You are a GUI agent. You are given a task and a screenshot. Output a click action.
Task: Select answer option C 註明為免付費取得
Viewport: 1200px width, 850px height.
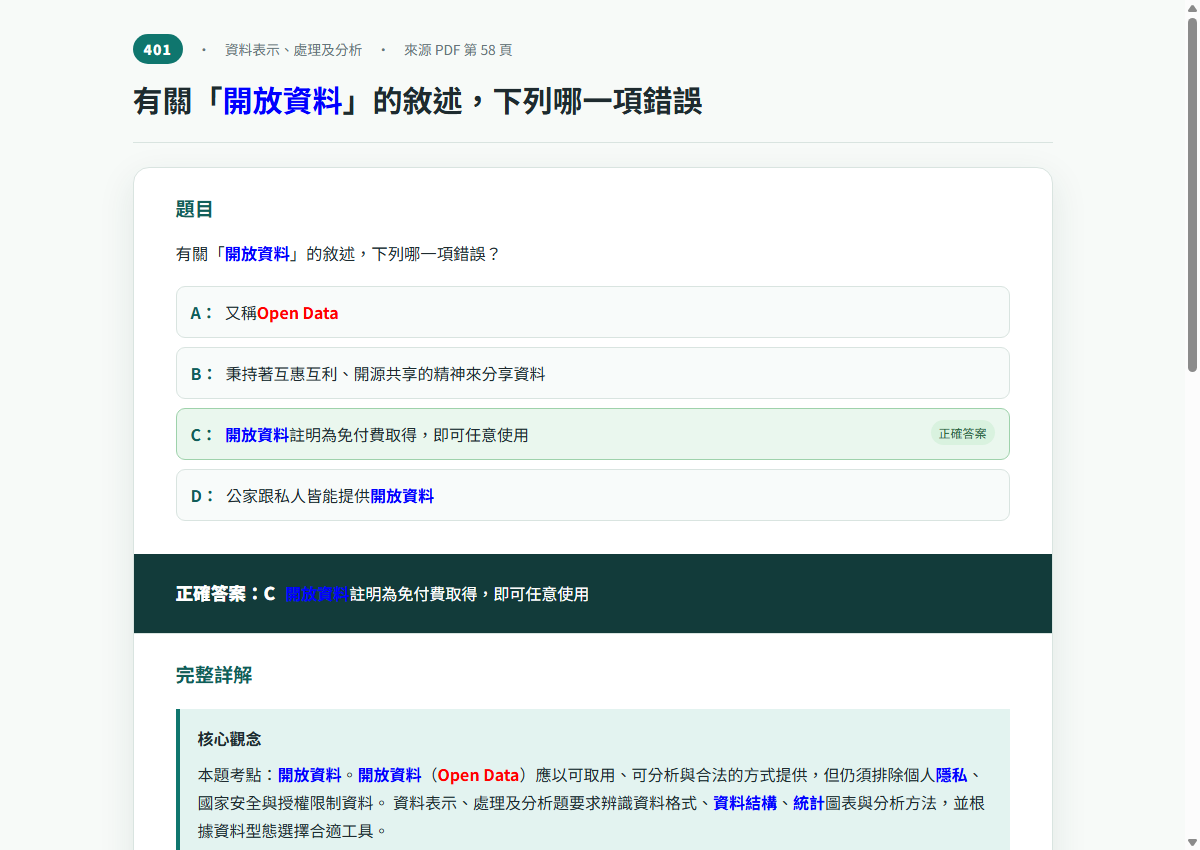(592, 434)
